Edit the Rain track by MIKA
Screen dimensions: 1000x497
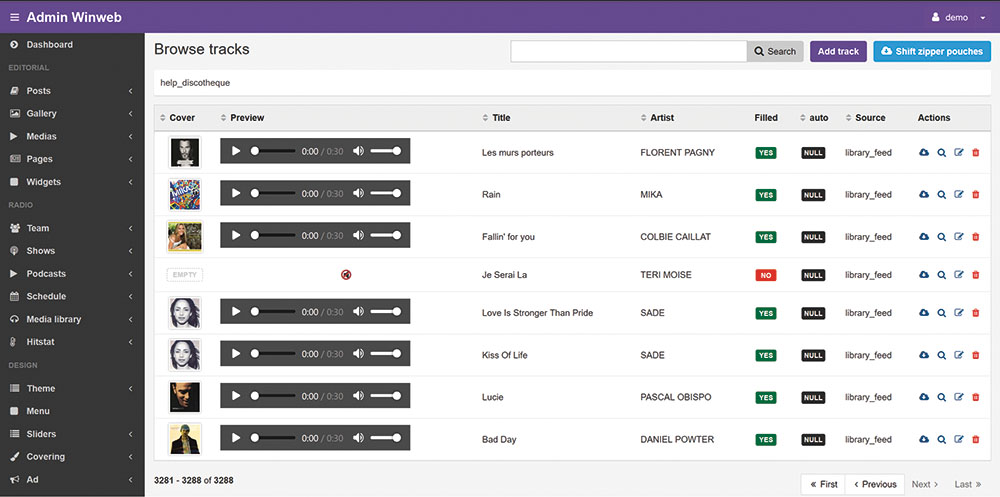pos(959,195)
